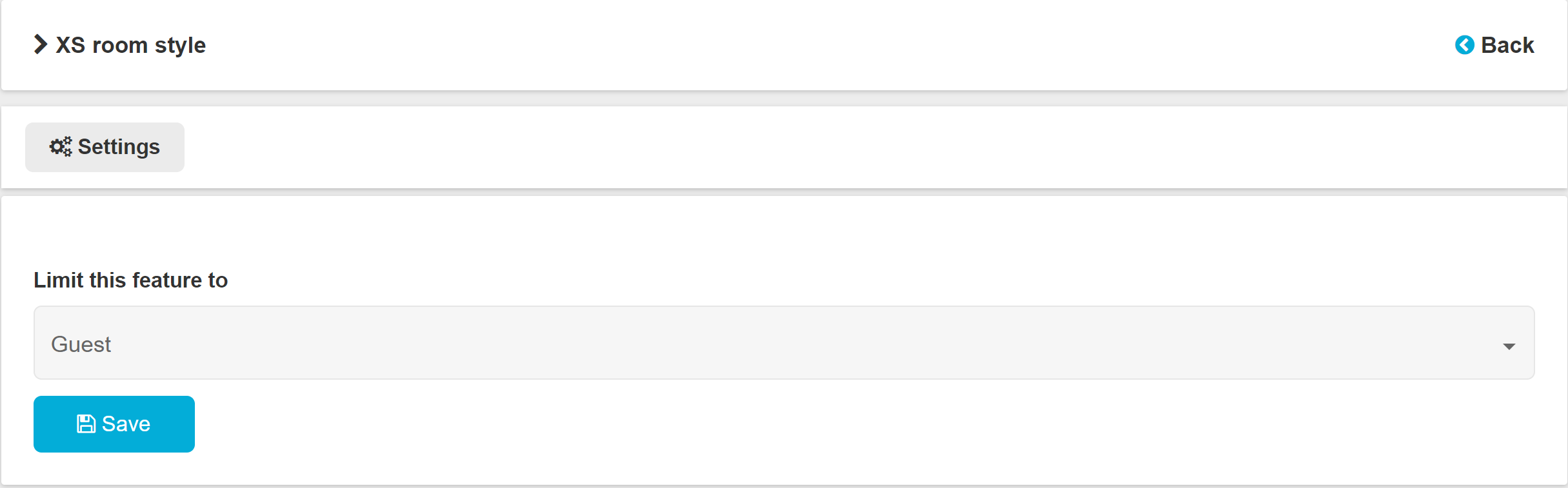1568x488 pixels.
Task: Click the chevron icon beside XS room style
Action: [x=41, y=44]
